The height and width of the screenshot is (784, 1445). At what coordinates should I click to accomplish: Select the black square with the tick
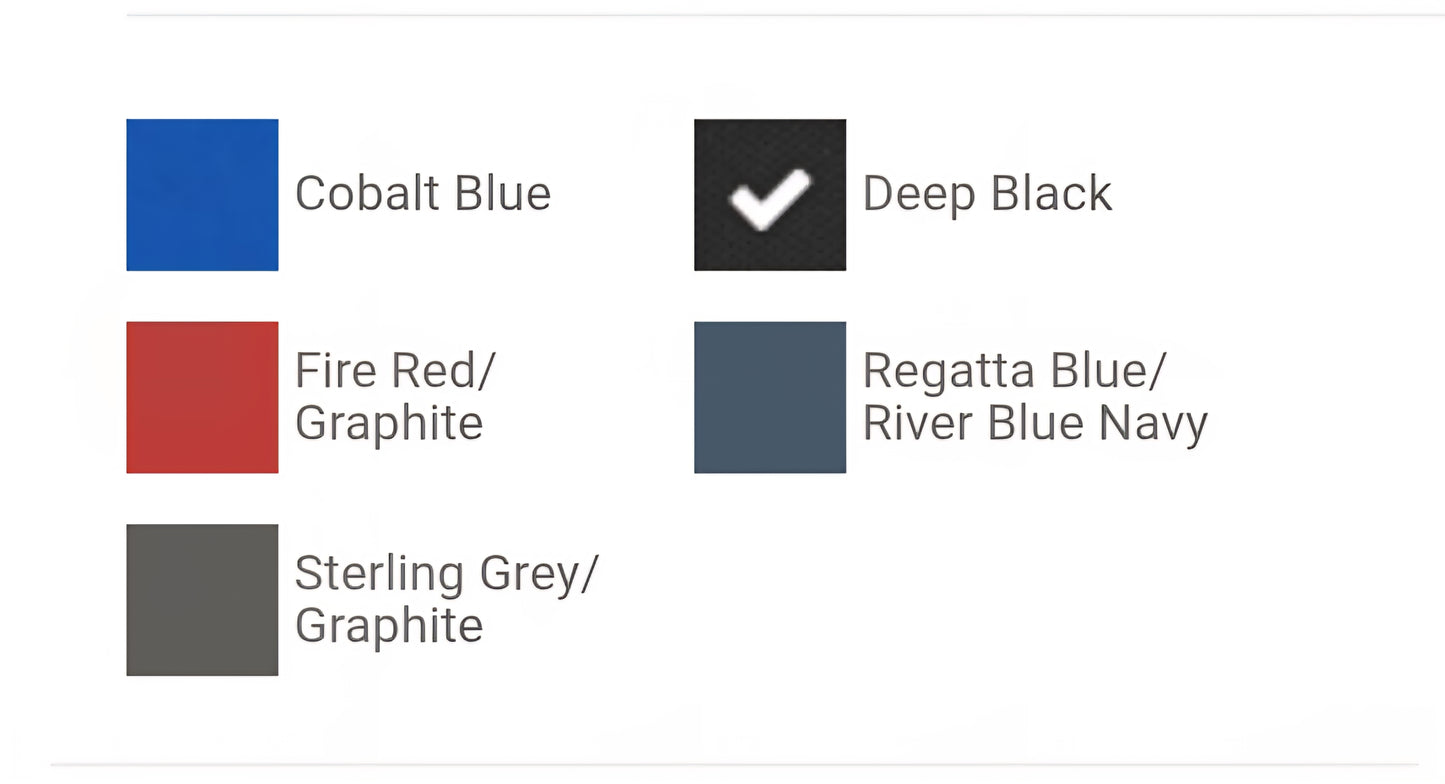pyautogui.click(x=770, y=195)
